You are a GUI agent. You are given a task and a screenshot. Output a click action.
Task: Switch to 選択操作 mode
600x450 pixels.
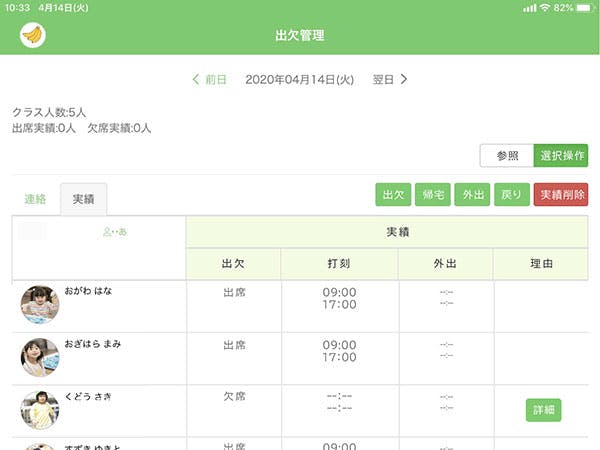pos(561,155)
